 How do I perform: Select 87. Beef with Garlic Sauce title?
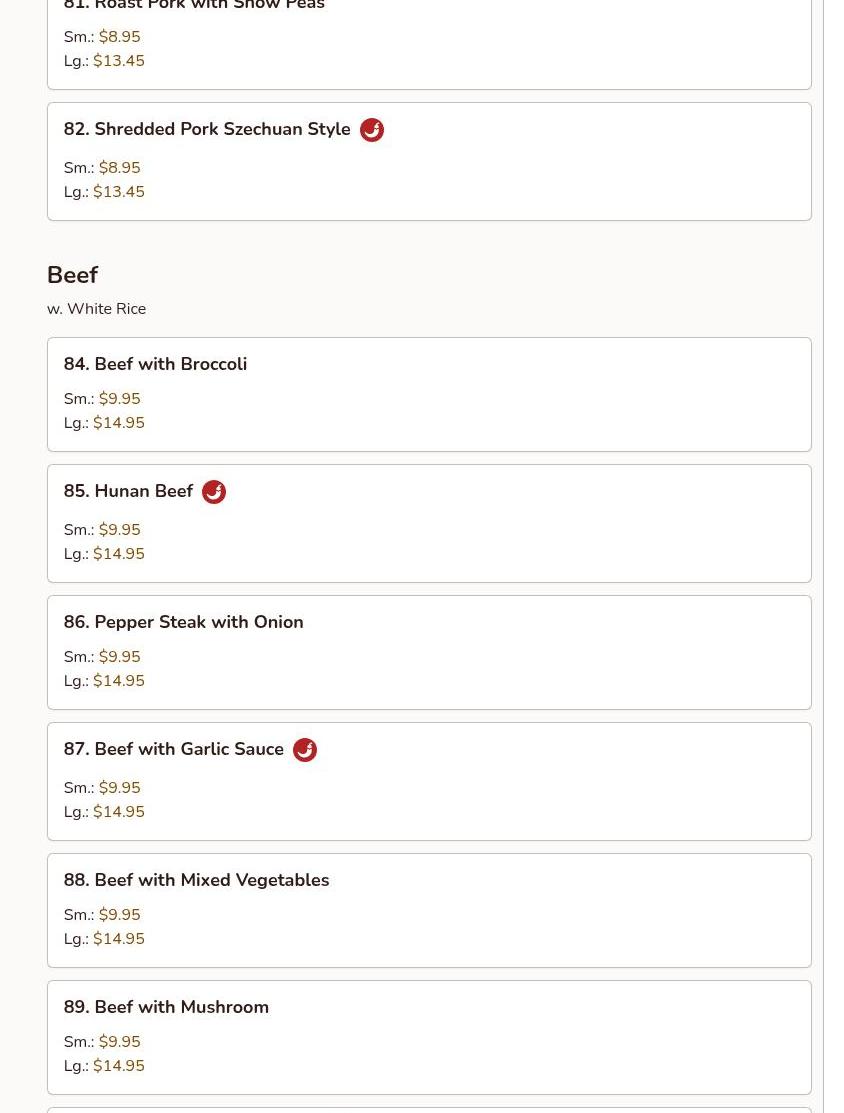click(x=173, y=749)
